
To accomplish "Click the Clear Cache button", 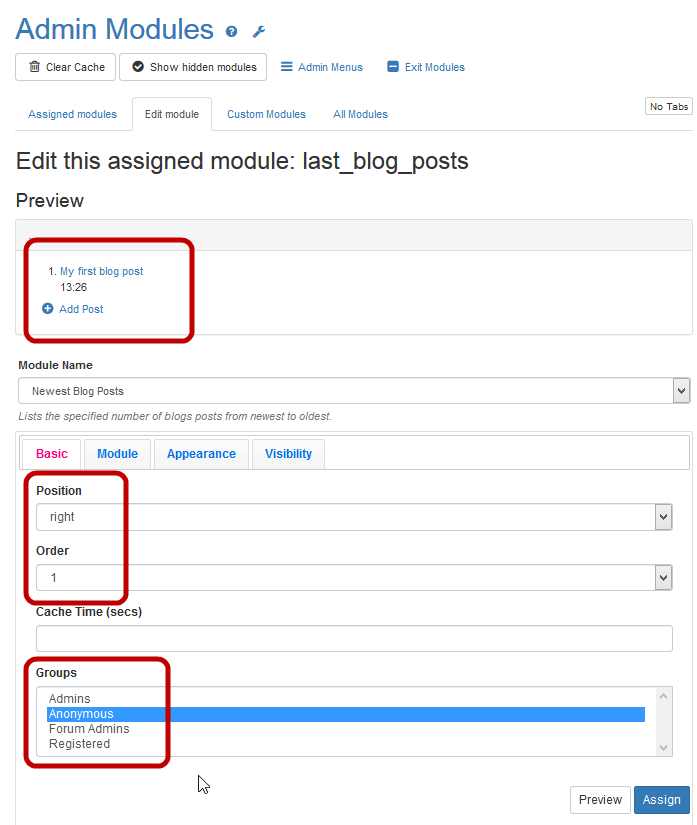I will click(66, 67).
